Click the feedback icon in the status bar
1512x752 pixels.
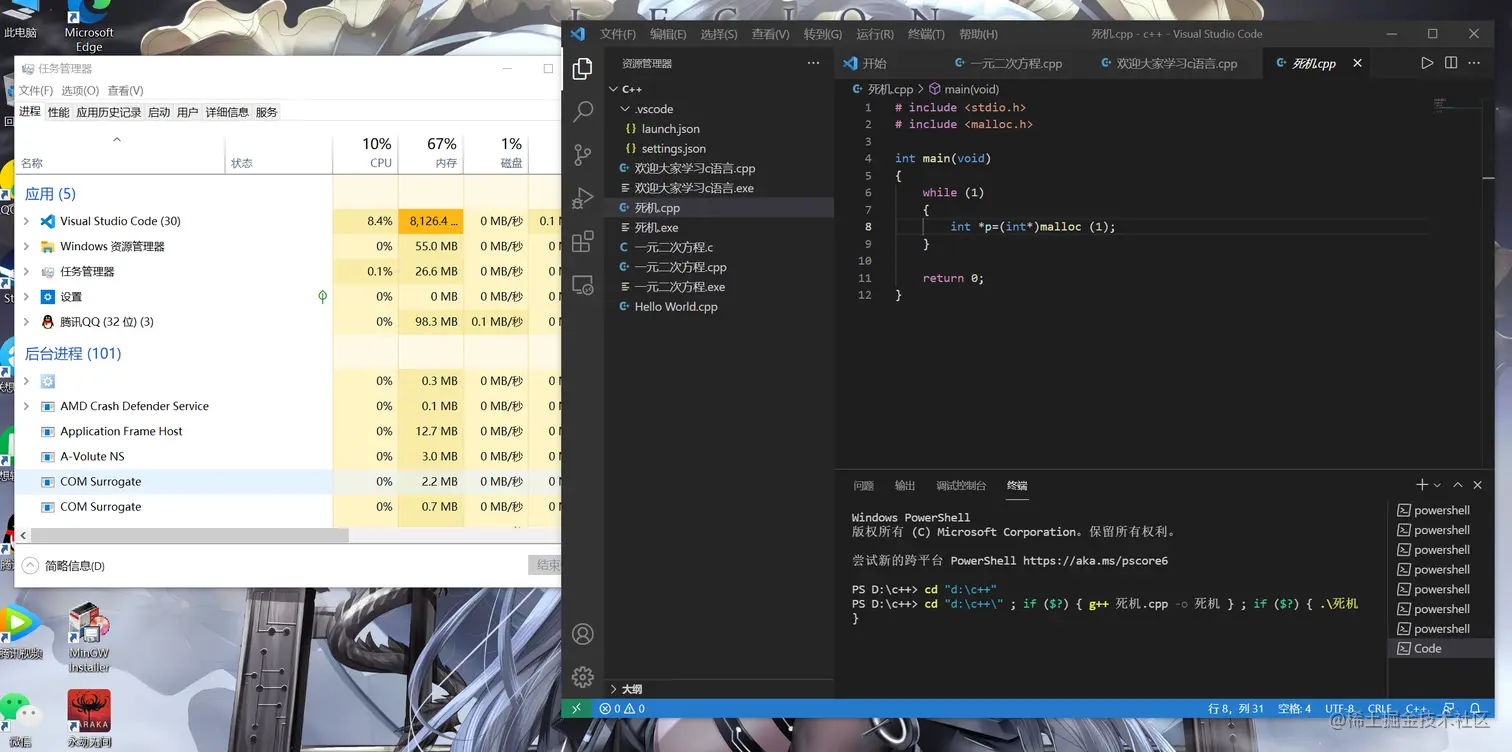point(1450,709)
